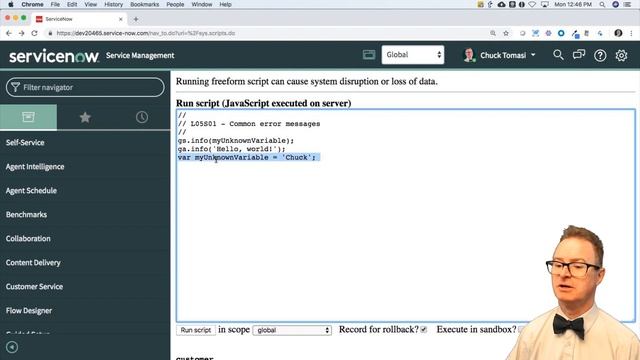This screenshot has height=360, width=640.
Task: Bookmark this page with star icon
Action: pyautogui.click(x=506, y=33)
